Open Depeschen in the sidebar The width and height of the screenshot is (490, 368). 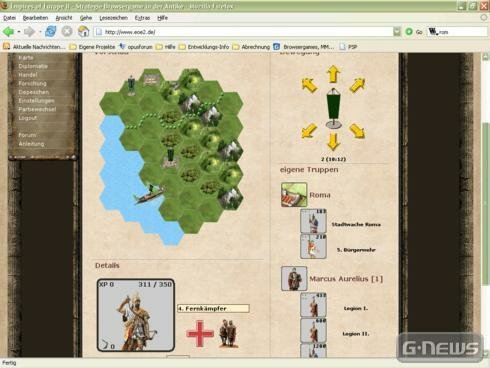coord(34,92)
